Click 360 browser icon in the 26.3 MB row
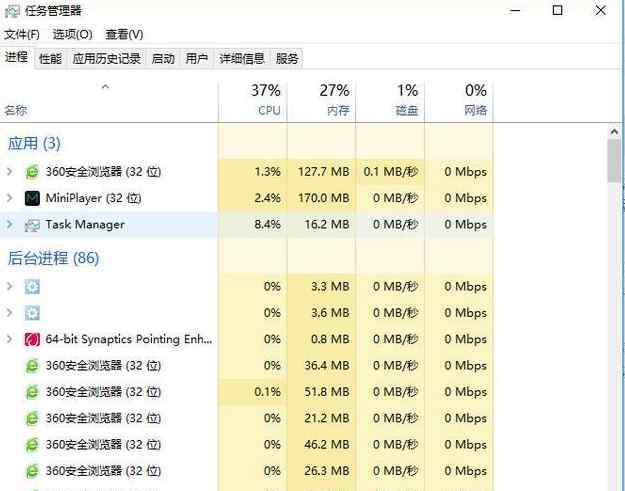Image resolution: width=625 pixels, height=491 pixels. [x=32, y=471]
